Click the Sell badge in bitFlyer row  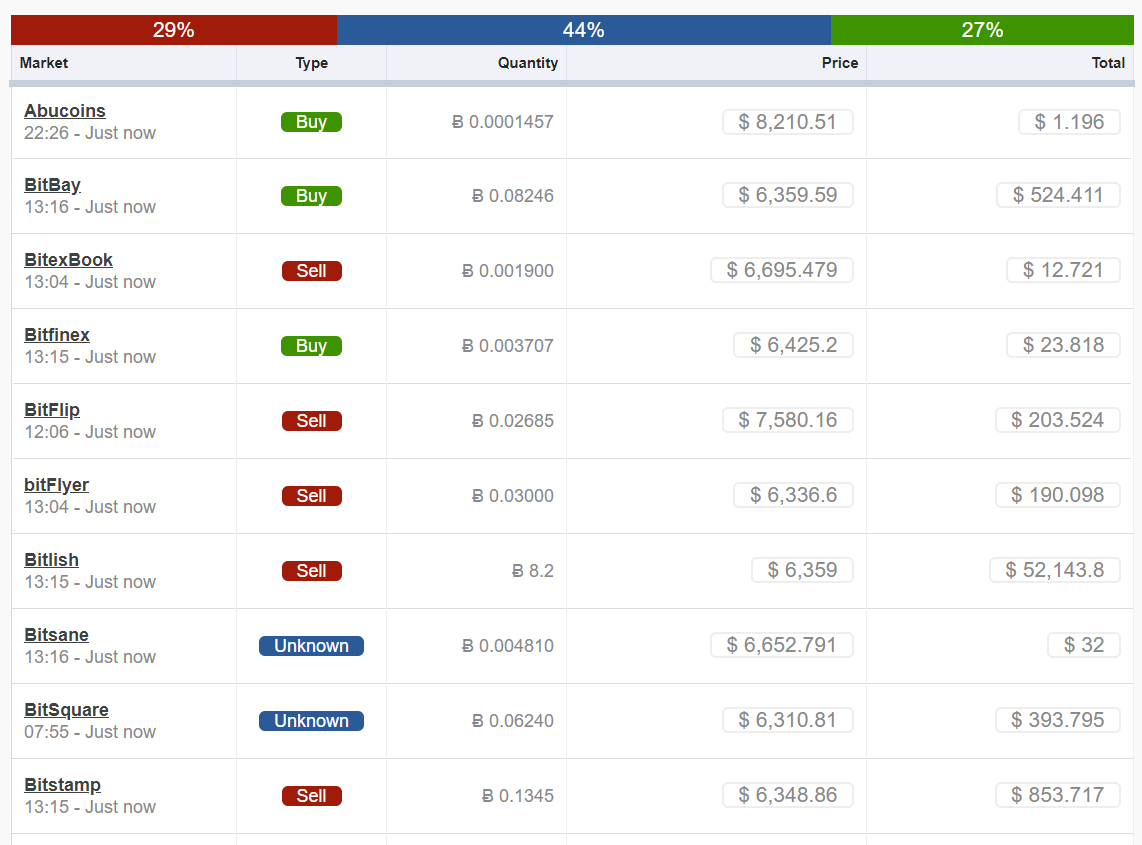point(312,496)
